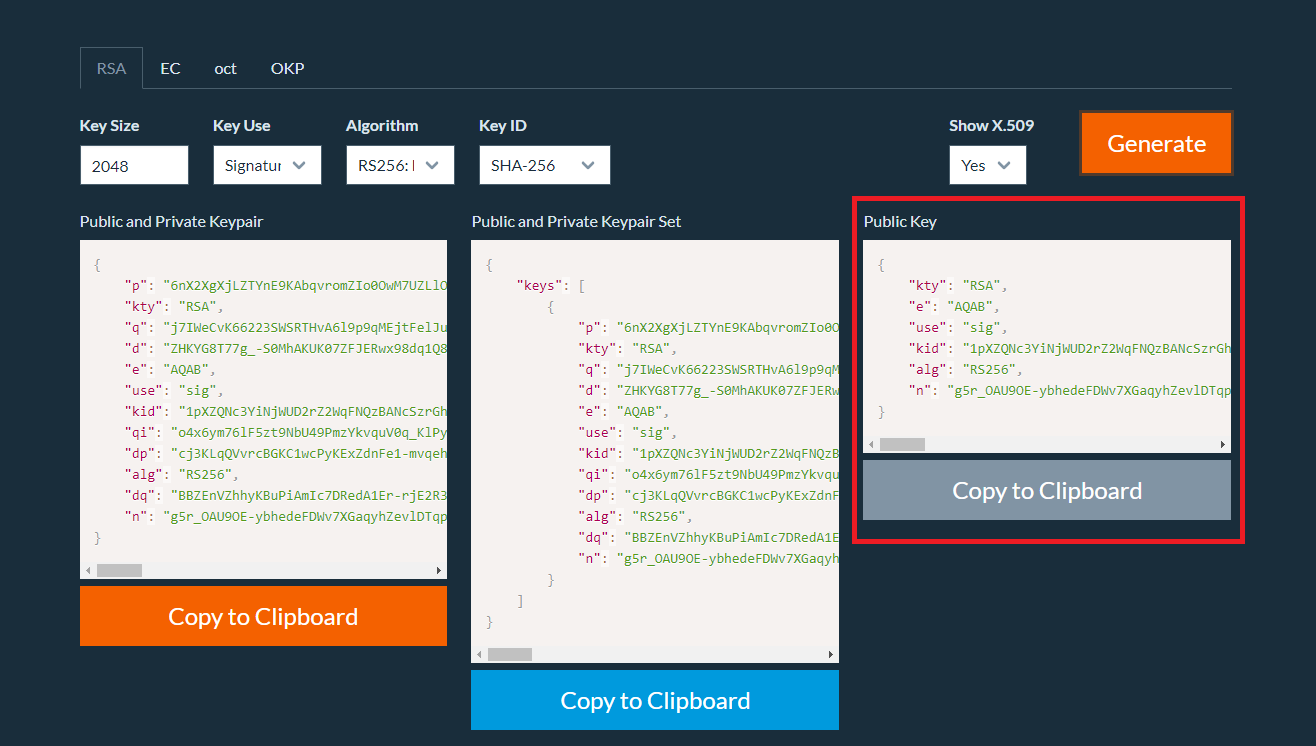The width and height of the screenshot is (1316, 746).
Task: Click right scroll arrow of Public Key box
Action: click(1222, 444)
